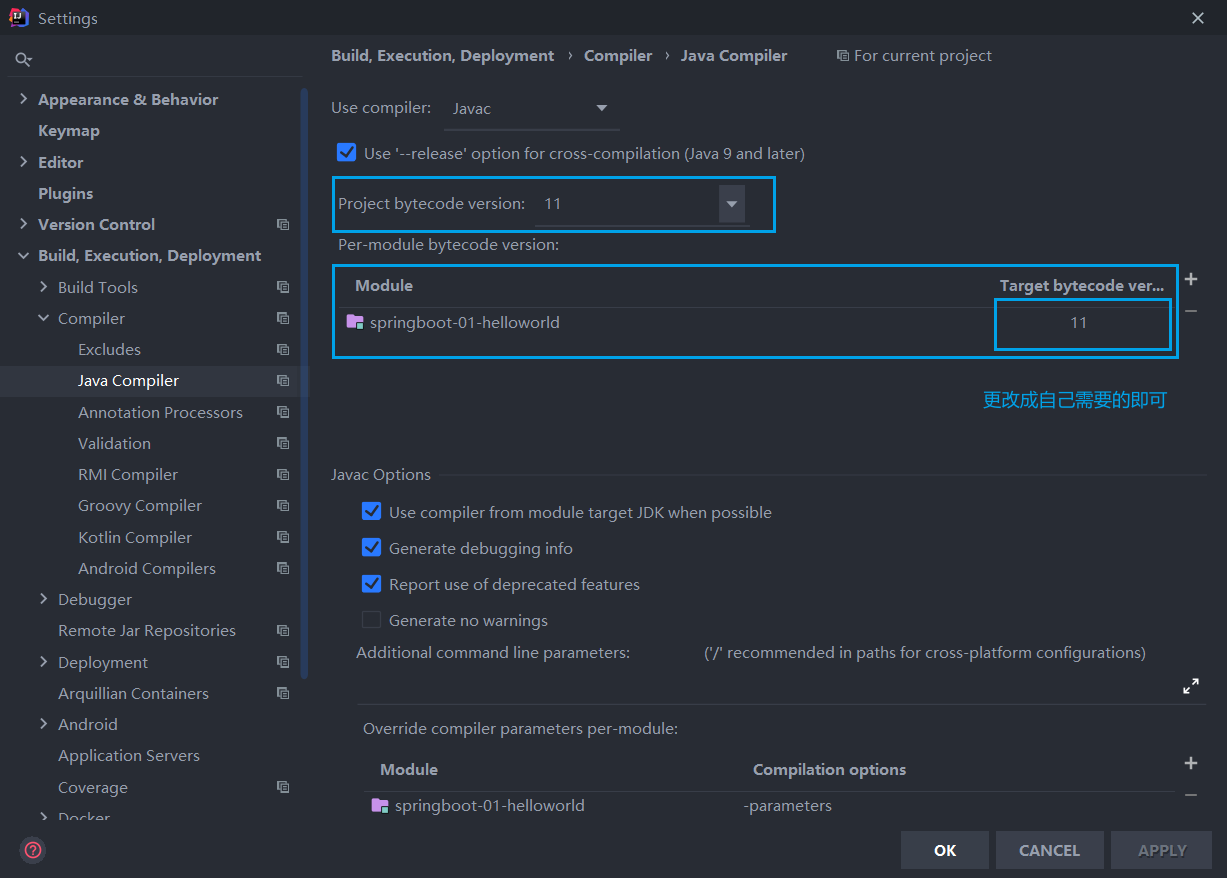
Task: Disable Generate debugging info
Action: click(372, 548)
